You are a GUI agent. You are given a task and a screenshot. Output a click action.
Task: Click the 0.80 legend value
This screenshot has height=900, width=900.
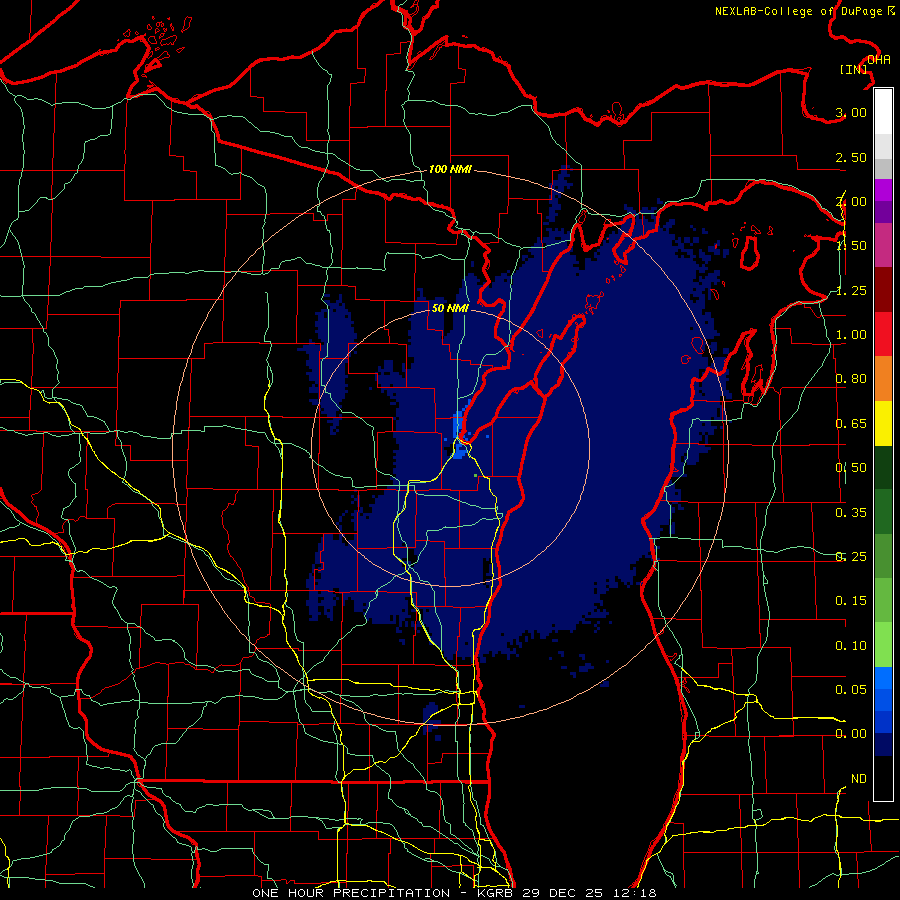(851, 379)
